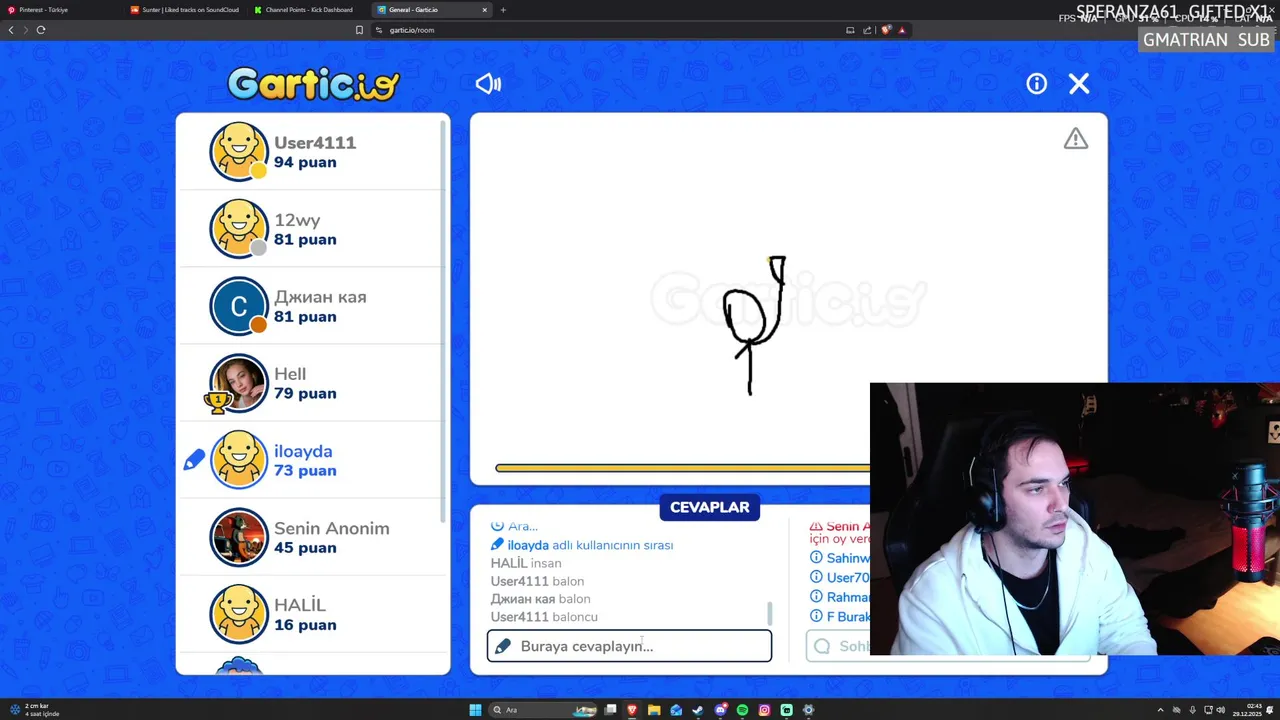
Task: Reload the gartic.io page
Action: (x=41, y=30)
